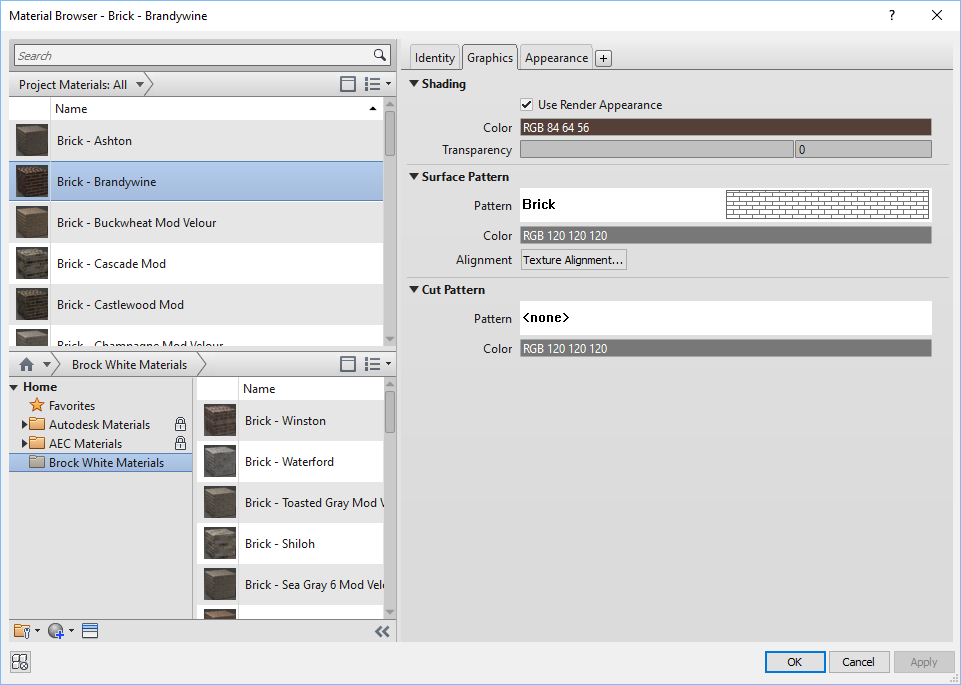This screenshot has width=961, height=685.
Task: Click the Cancel button
Action: pyautogui.click(x=858, y=662)
